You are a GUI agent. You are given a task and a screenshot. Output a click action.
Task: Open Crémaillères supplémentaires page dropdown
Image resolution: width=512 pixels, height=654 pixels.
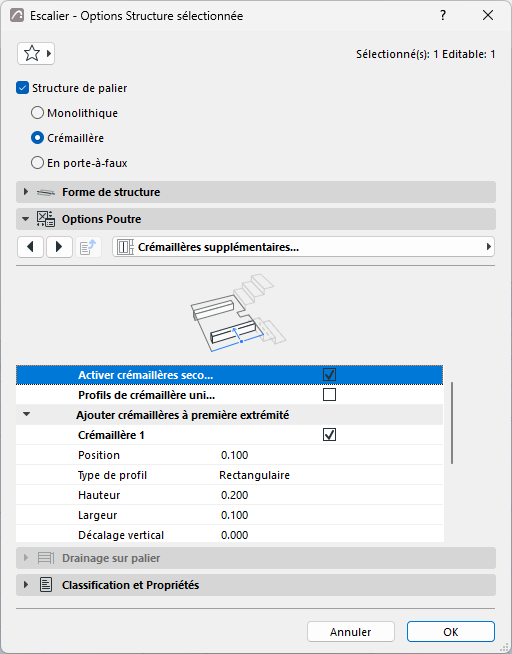click(x=304, y=247)
